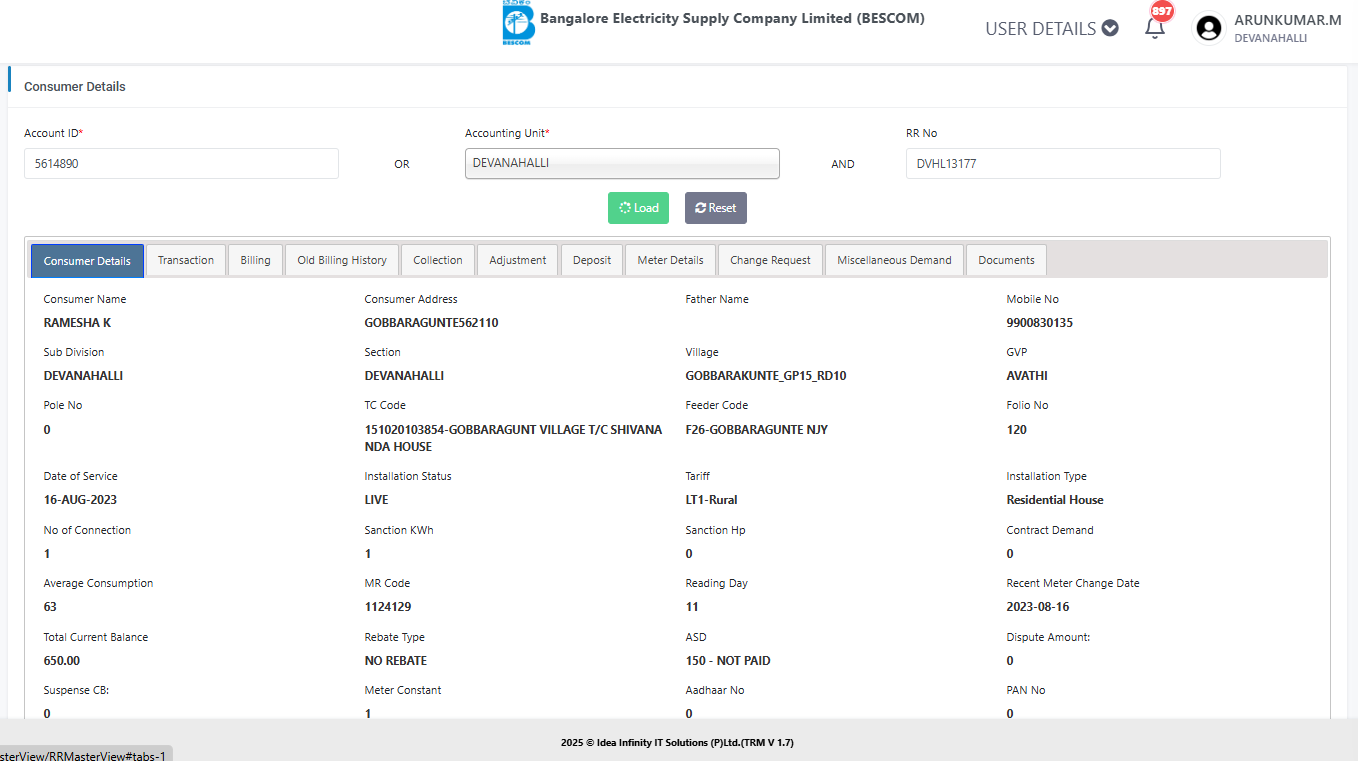The height and width of the screenshot is (761, 1358).
Task: Click mobile number 9900830135
Action: pyautogui.click(x=1040, y=323)
